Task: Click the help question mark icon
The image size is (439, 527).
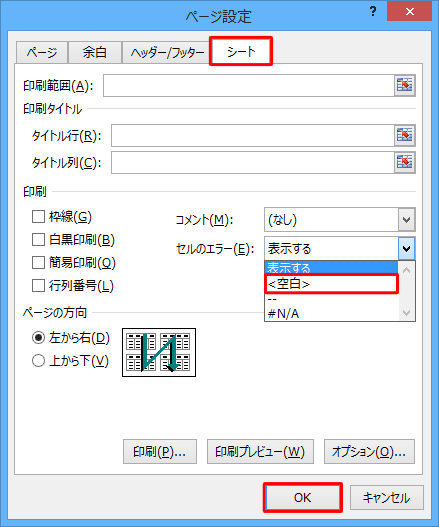Action: pos(373,12)
